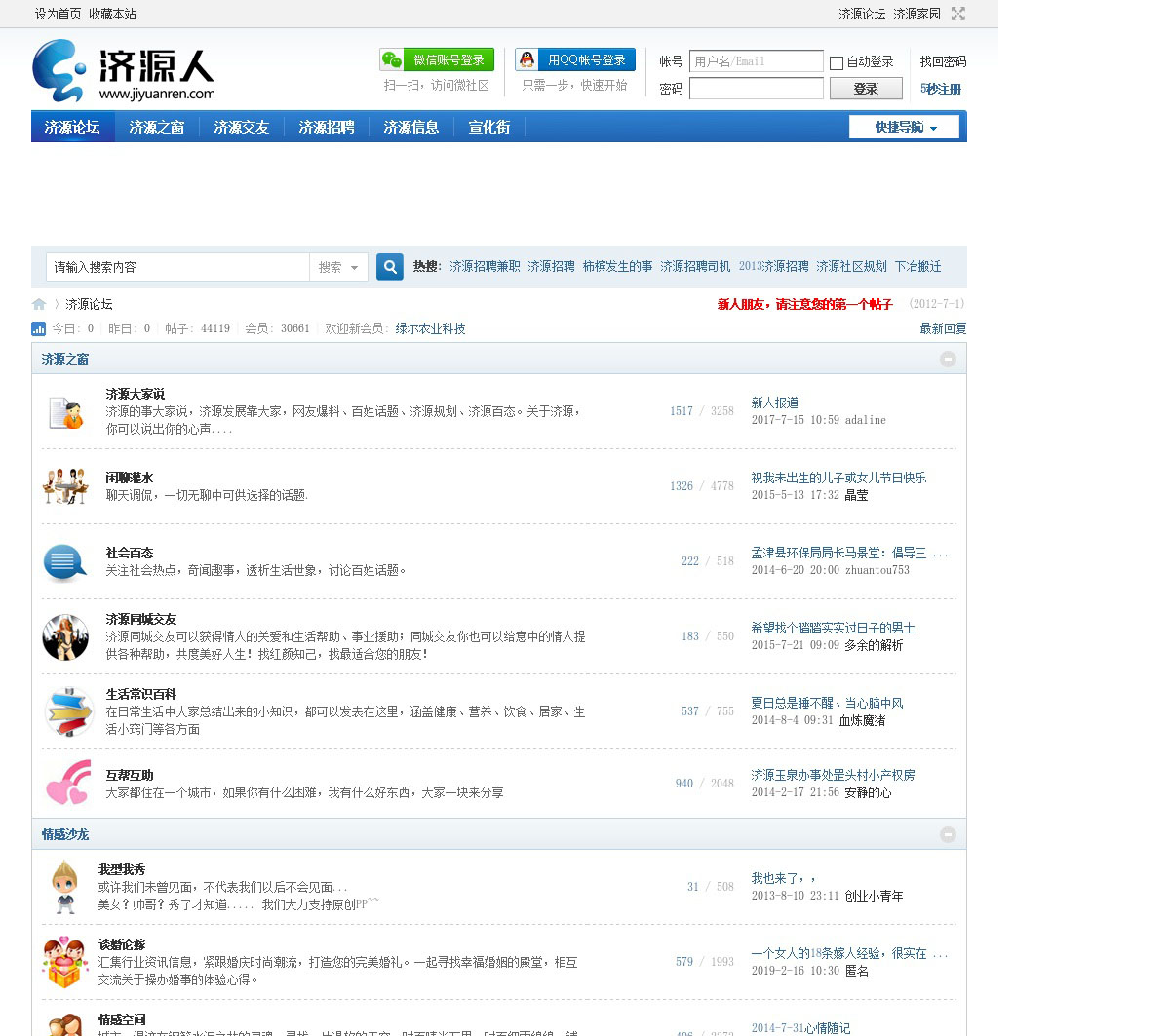Click the home icon in breadcrumb
Screen dimensions: 1170x1036
coord(39,304)
